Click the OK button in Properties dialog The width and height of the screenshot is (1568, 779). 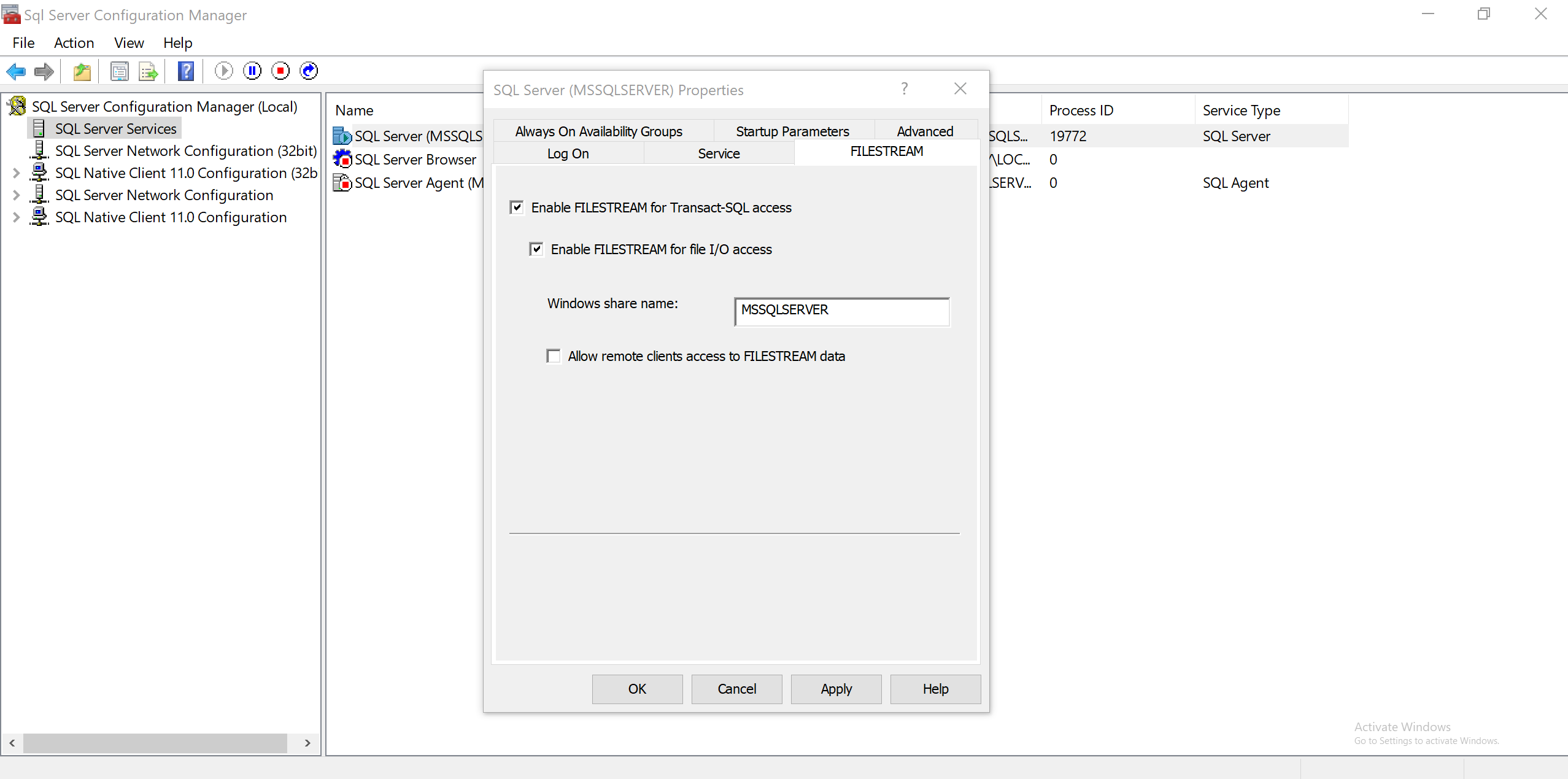(x=637, y=689)
